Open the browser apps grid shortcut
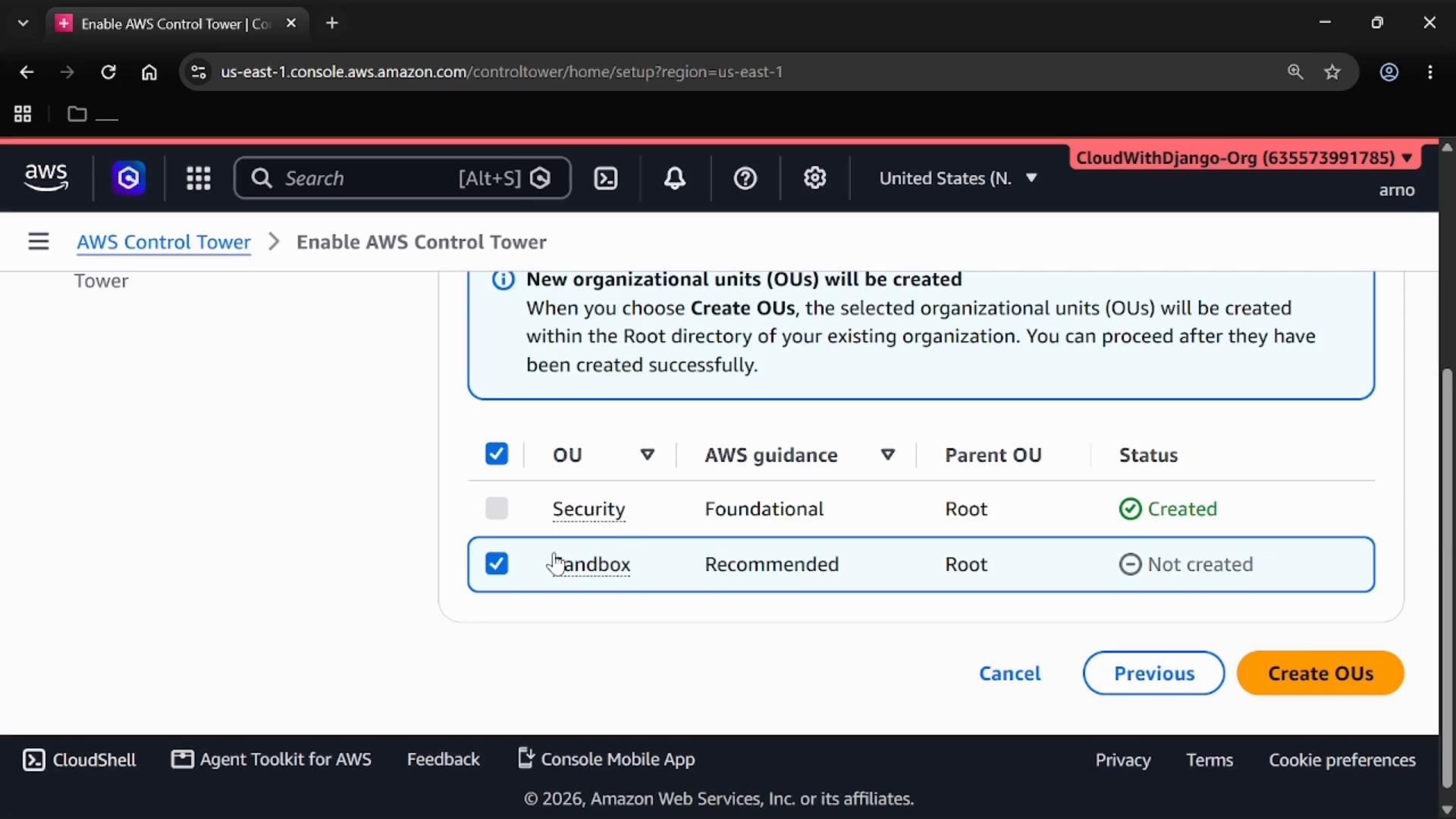1456x819 pixels. point(23,114)
